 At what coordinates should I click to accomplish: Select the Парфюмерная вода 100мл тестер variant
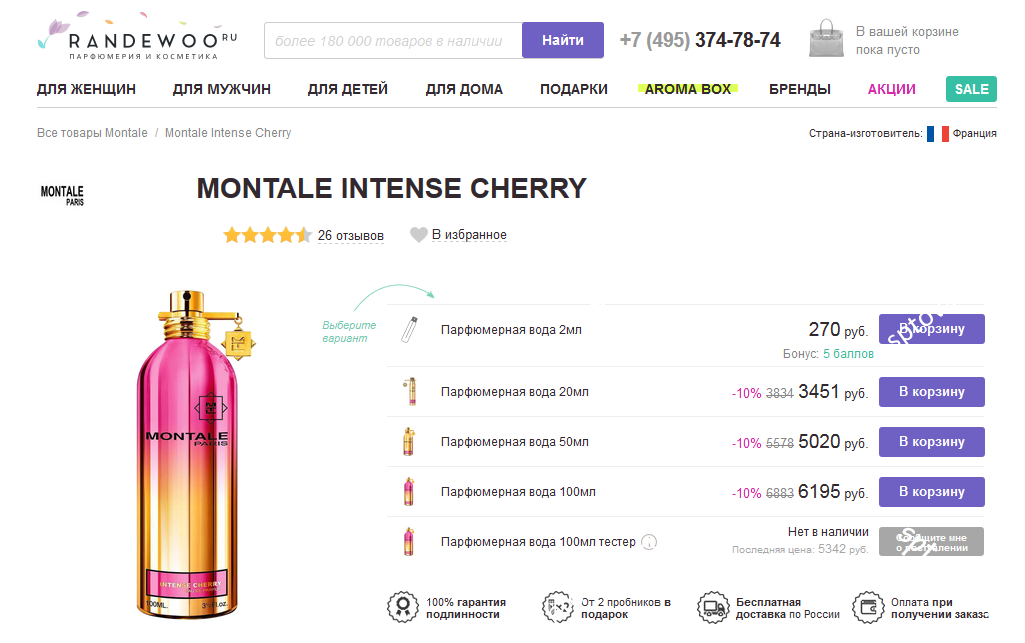coord(538,542)
